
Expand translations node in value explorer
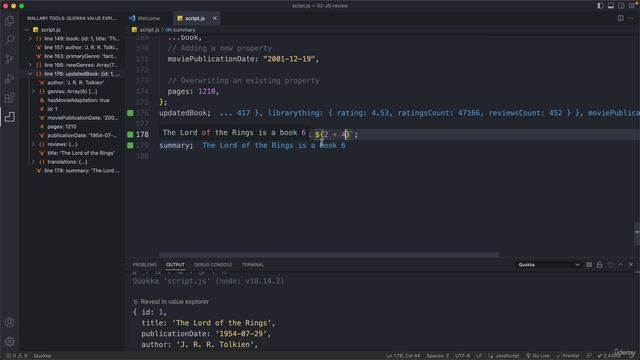(x=33, y=162)
